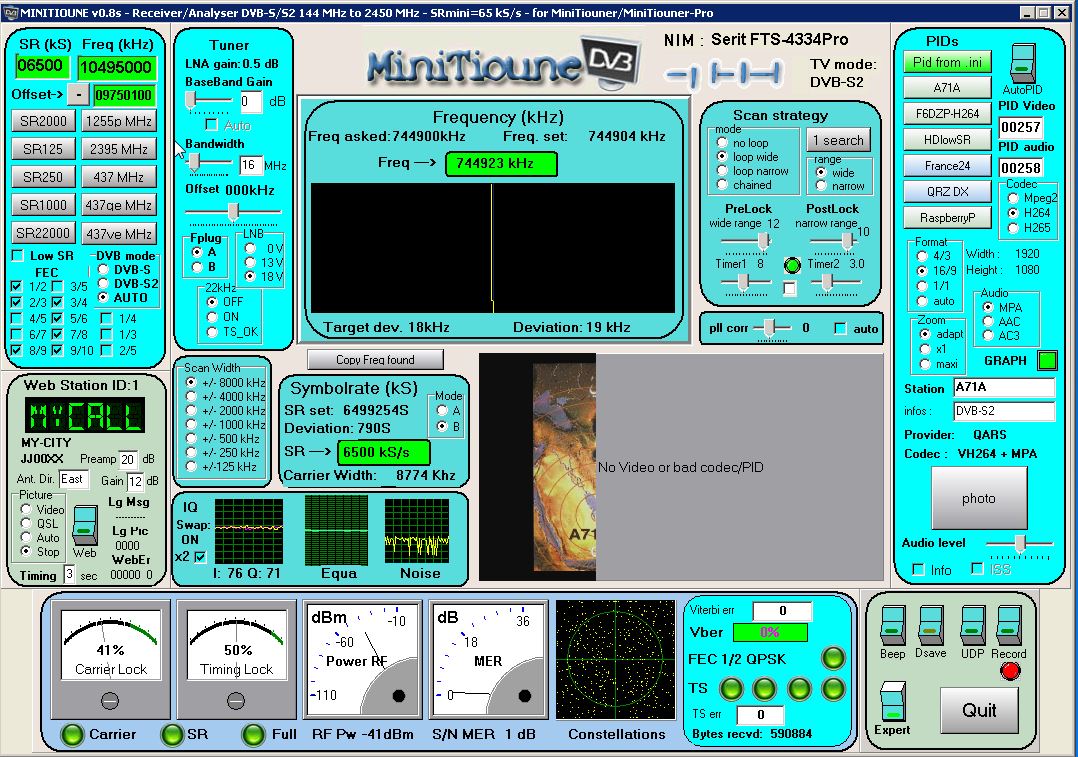Click the SR (kS) 06500 input field

(43, 66)
